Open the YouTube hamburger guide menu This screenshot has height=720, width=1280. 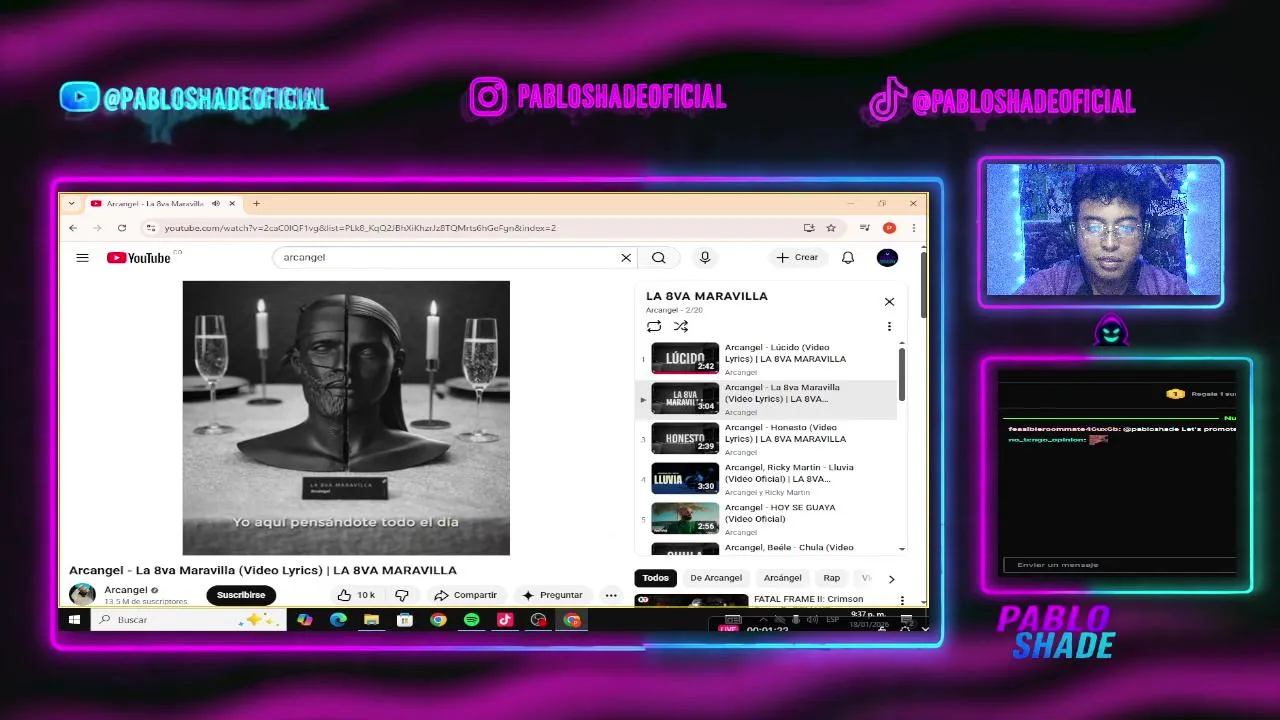click(x=82, y=258)
